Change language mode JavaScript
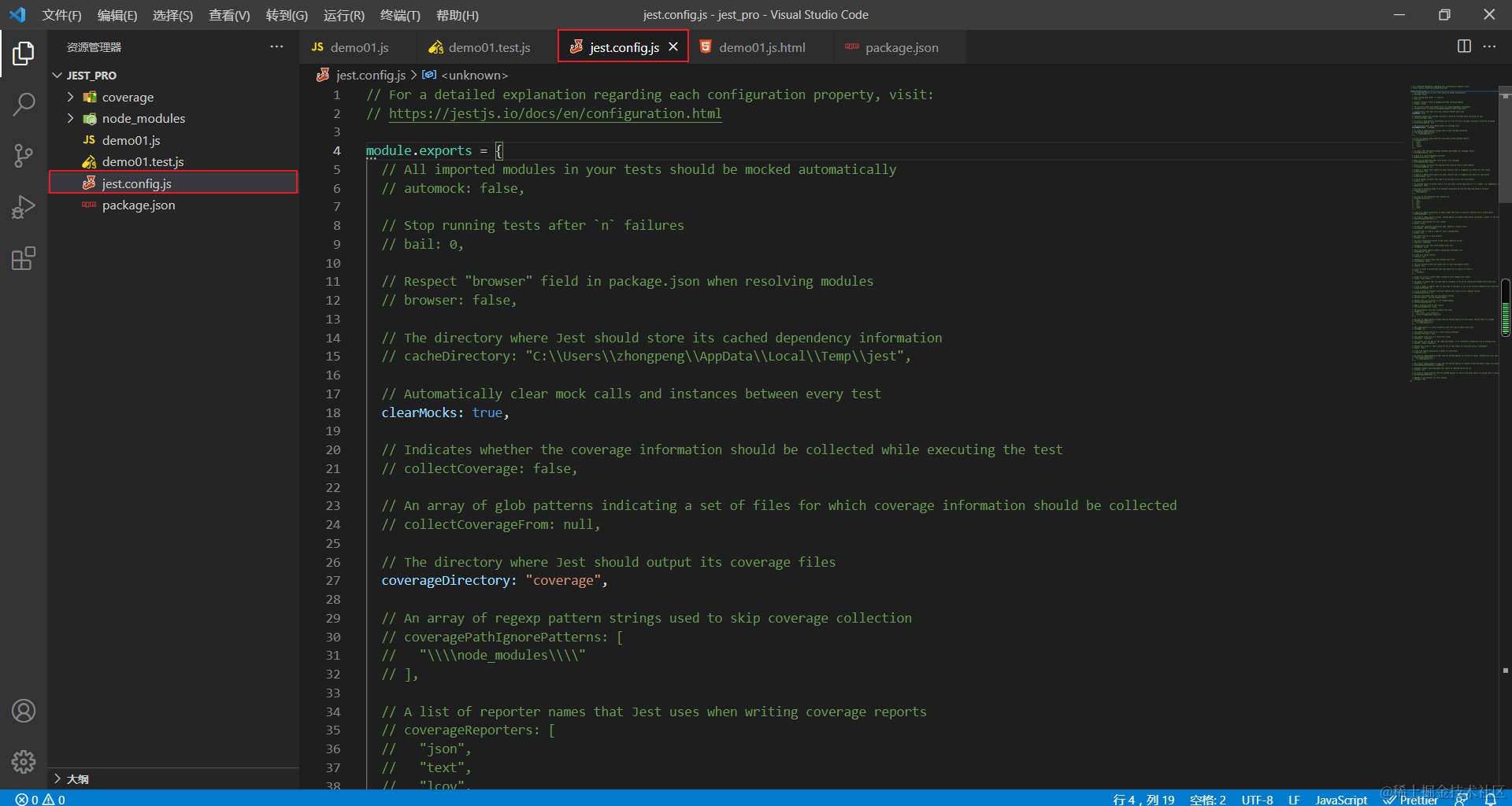 tap(1341, 800)
